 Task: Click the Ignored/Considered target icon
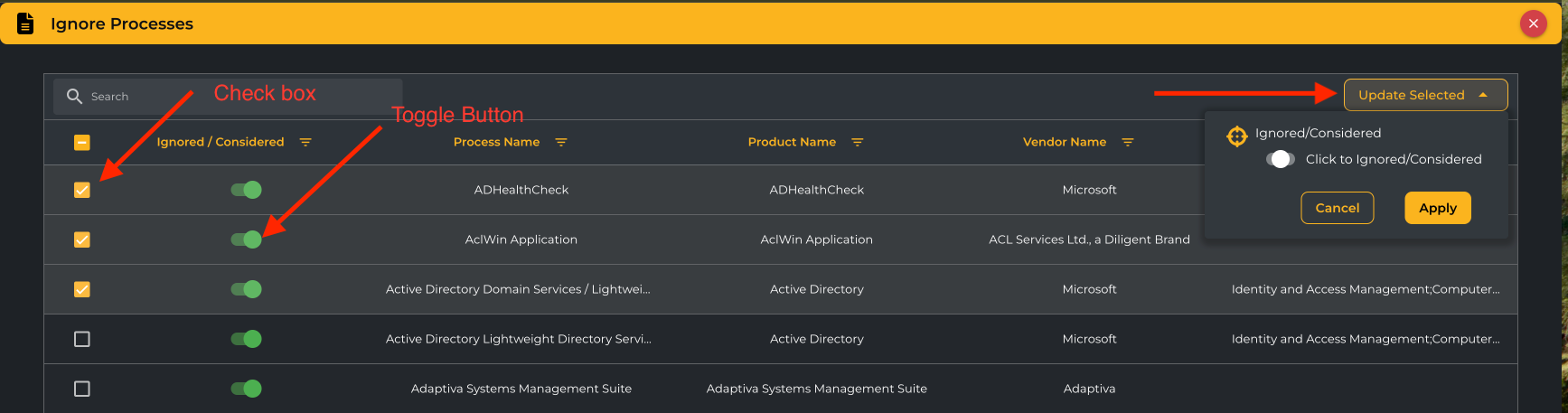click(x=1236, y=136)
